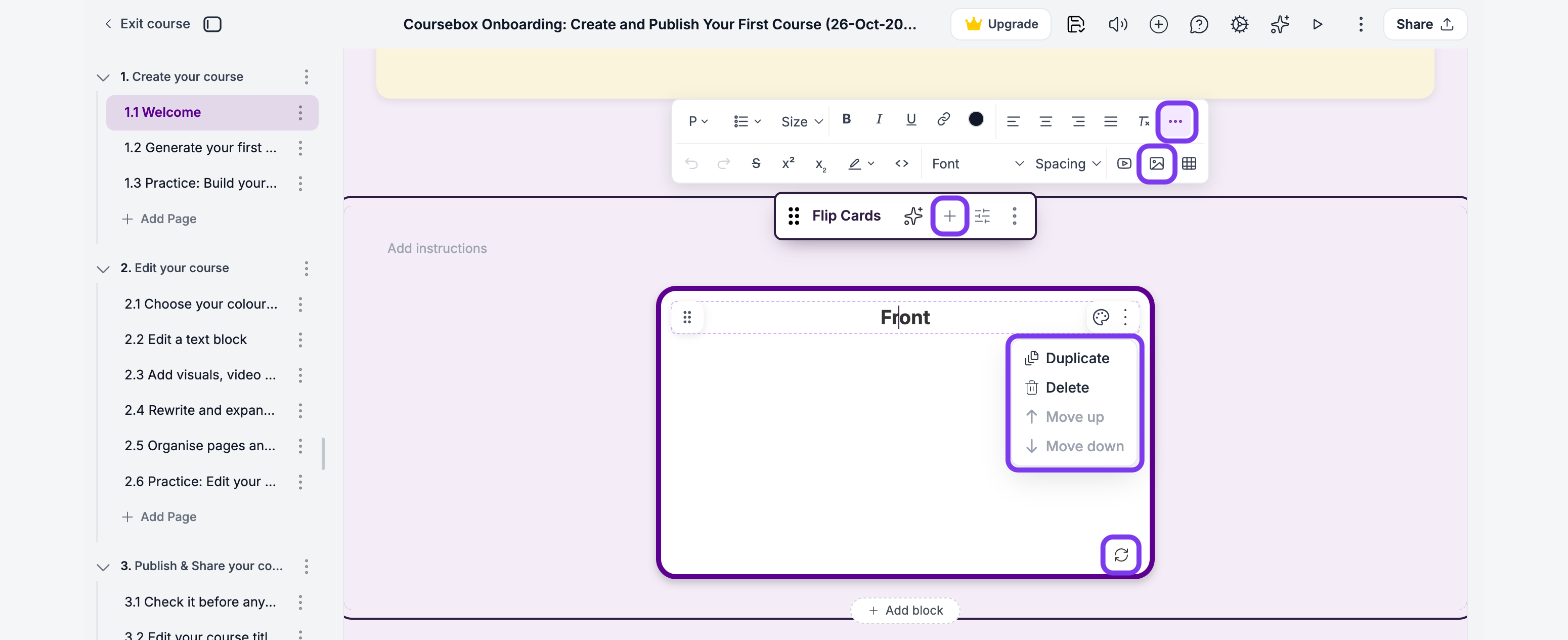The width and height of the screenshot is (1568, 640).
Task: Collapse section 1. Create your course
Action: pos(102,77)
